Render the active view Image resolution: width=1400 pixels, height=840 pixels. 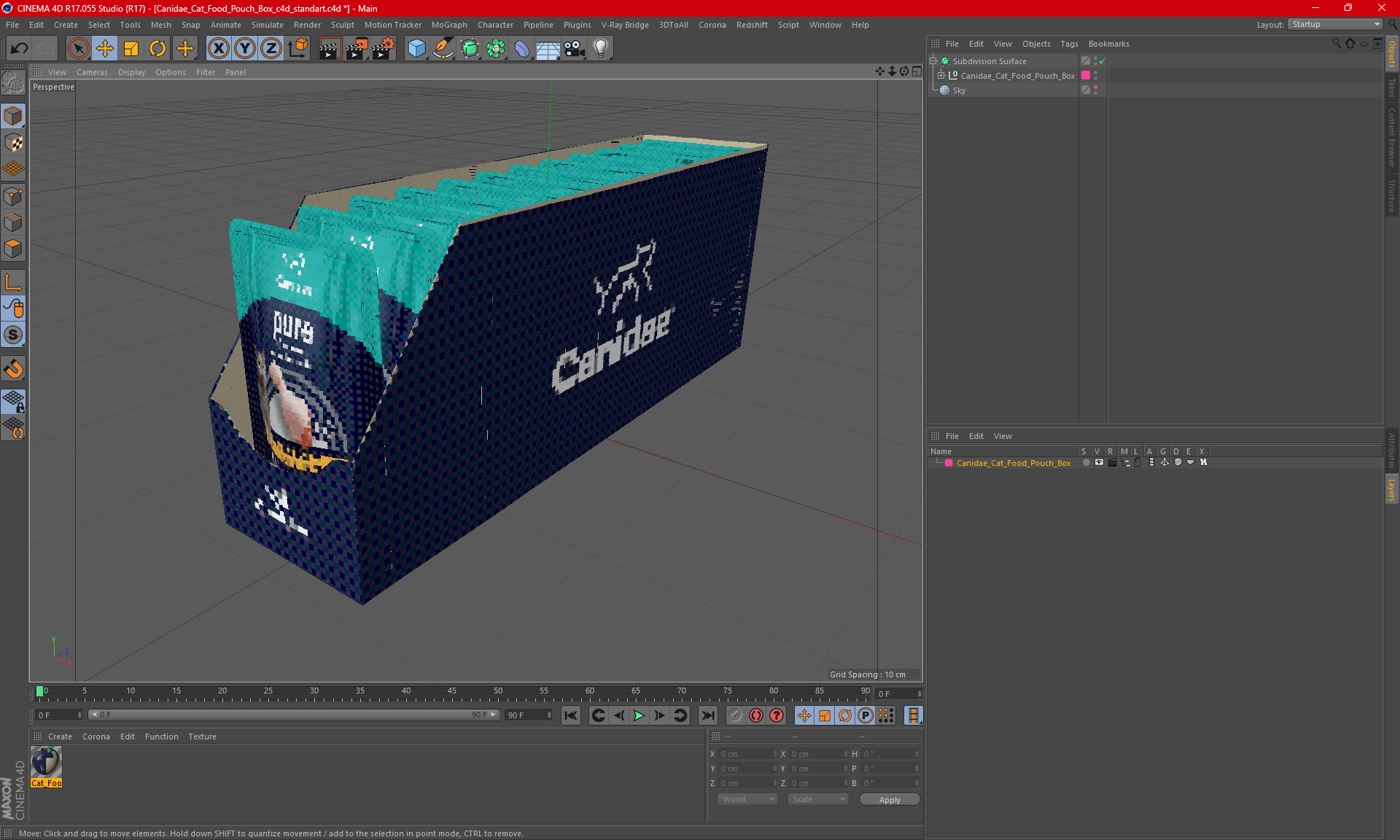(x=330, y=49)
